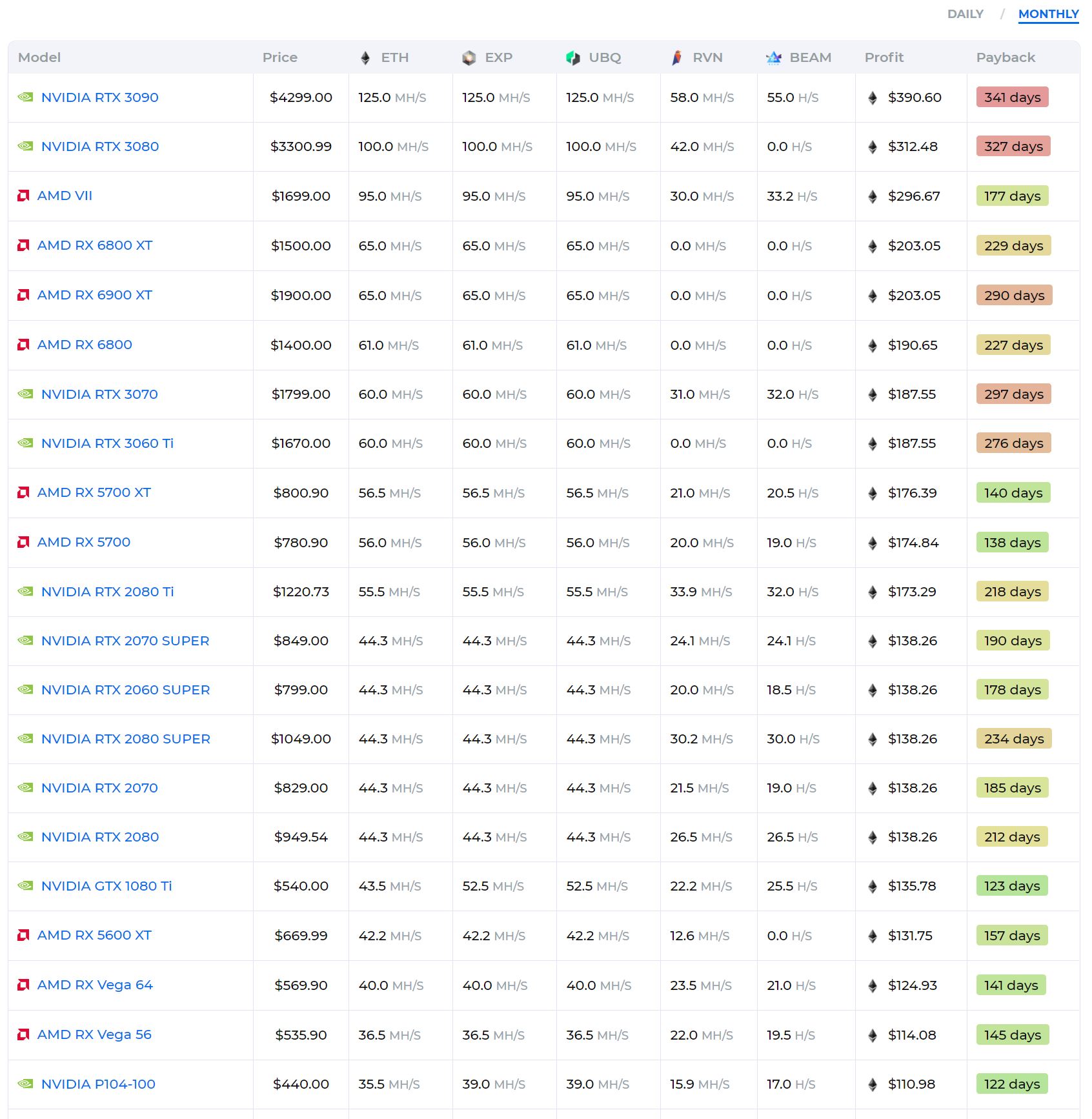Click the "327 days" payback badge
Viewport: 1092px width, 1119px height.
click(x=1013, y=146)
